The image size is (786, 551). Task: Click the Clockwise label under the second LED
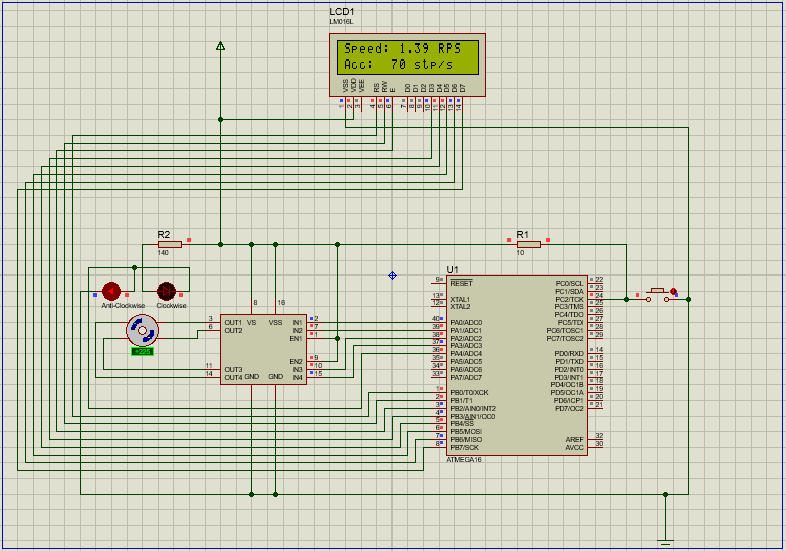[171, 305]
